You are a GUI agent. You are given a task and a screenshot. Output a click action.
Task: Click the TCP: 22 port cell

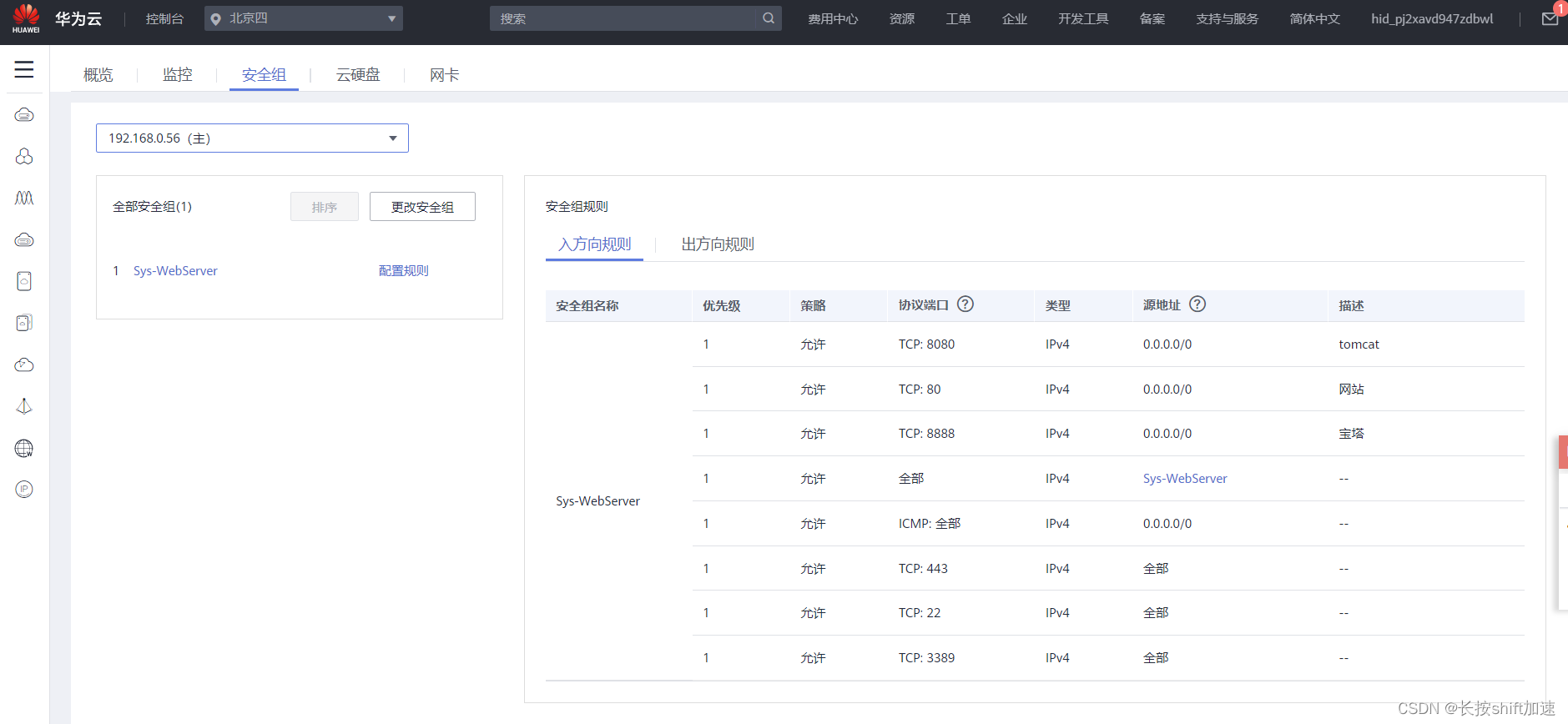[x=920, y=613]
